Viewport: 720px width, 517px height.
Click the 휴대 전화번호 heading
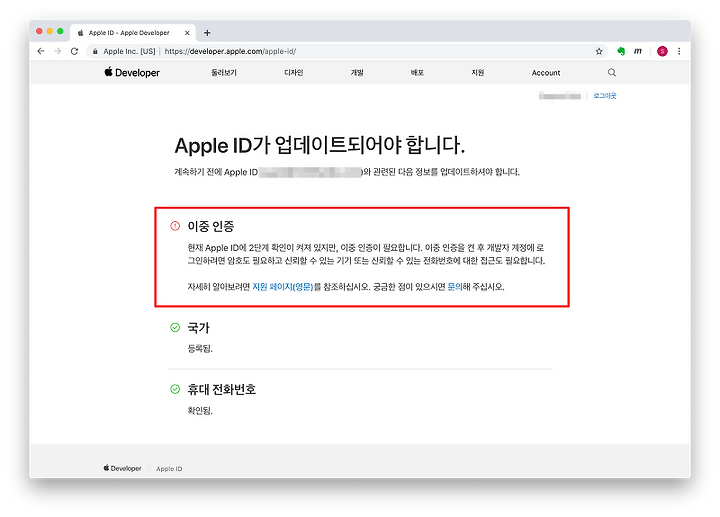(221, 389)
